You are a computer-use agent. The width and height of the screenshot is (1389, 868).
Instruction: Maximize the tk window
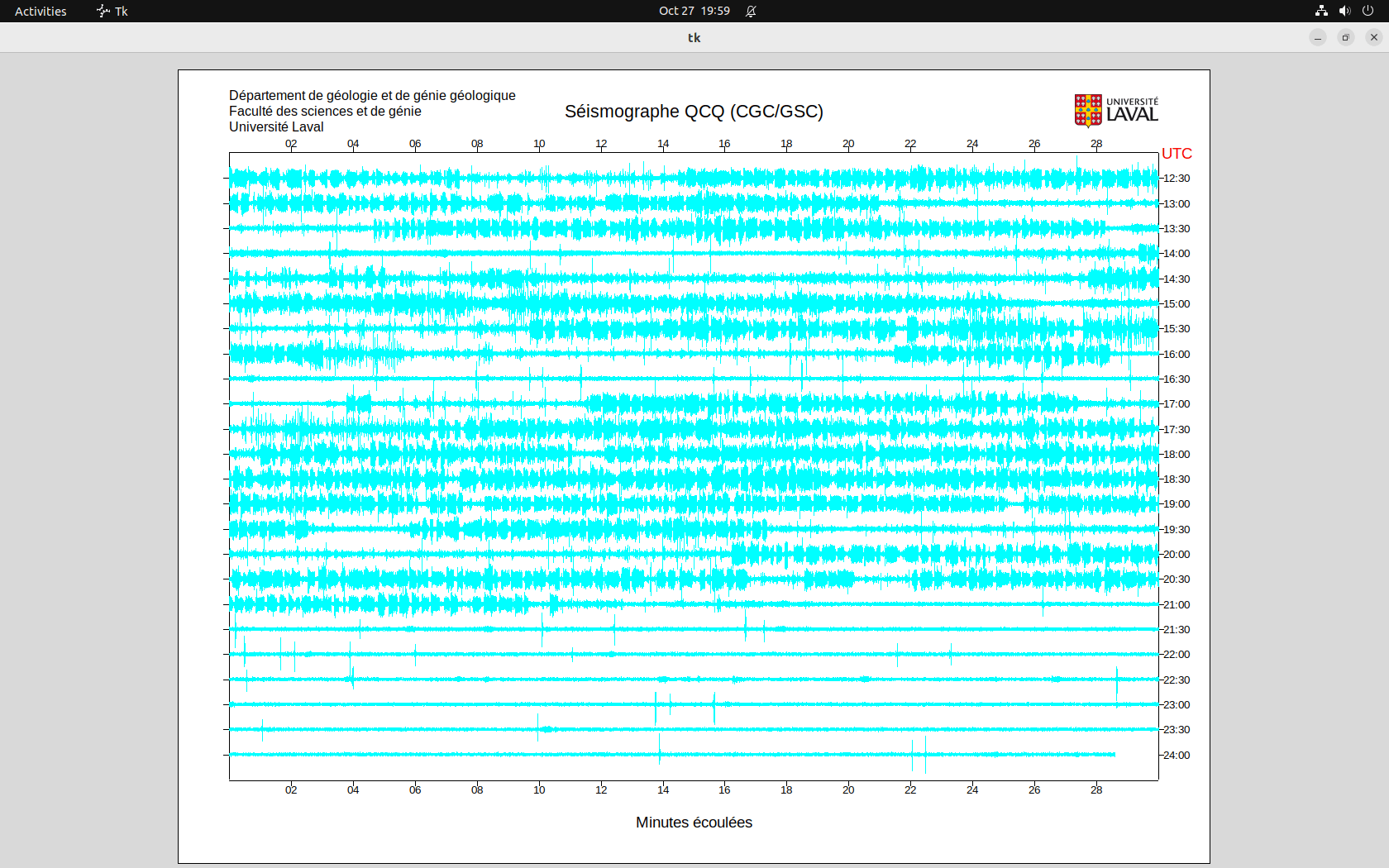coord(1346,37)
